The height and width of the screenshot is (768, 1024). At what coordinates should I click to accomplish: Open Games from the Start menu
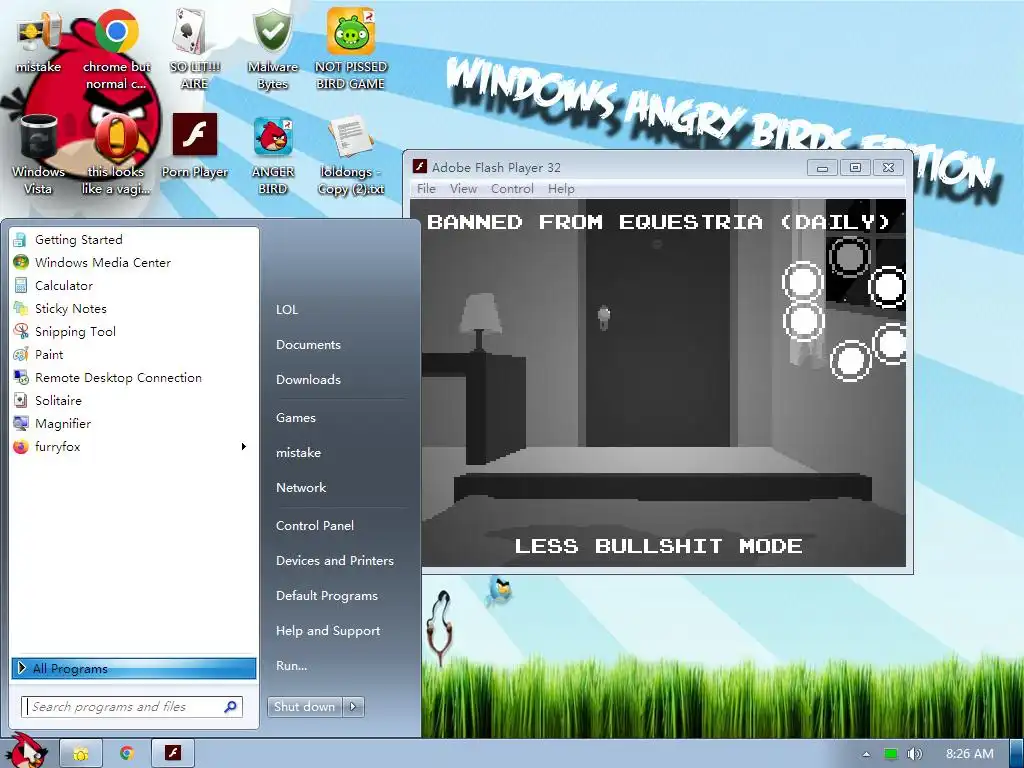click(x=296, y=418)
